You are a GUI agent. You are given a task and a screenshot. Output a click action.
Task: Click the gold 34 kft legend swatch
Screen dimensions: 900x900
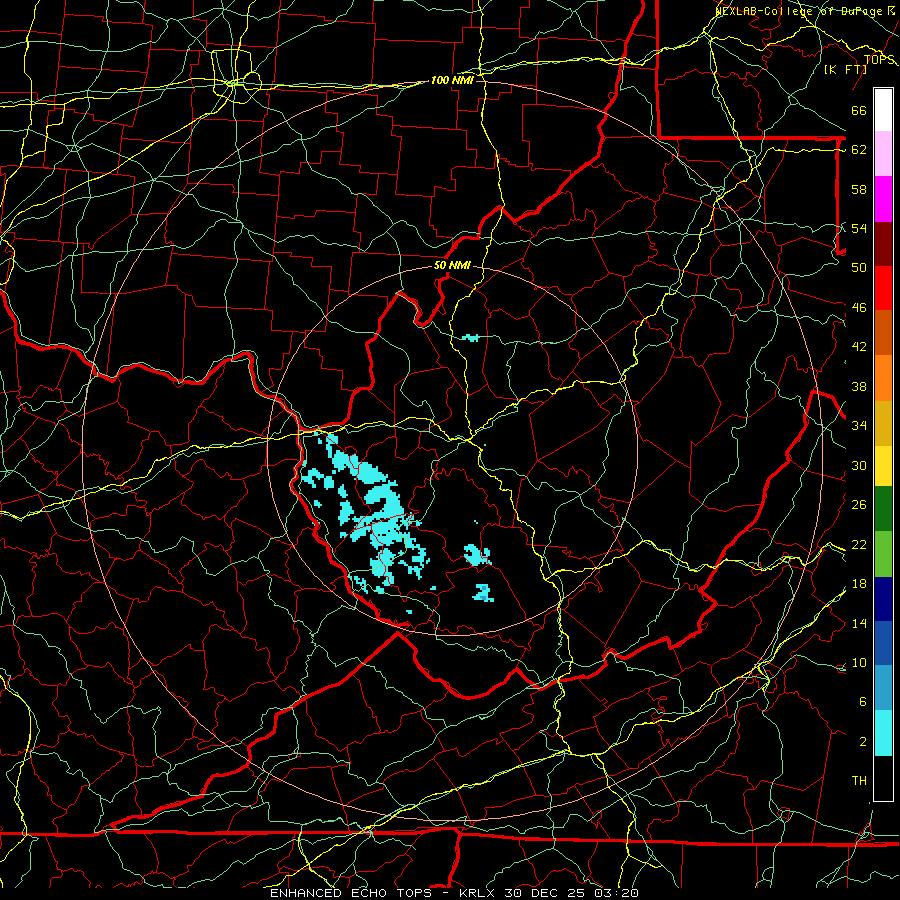(883, 423)
